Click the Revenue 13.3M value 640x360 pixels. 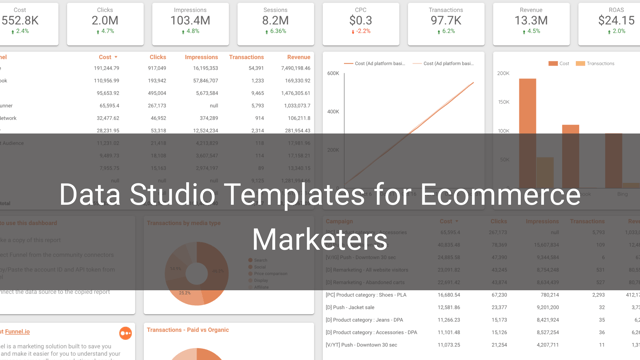(531, 20)
